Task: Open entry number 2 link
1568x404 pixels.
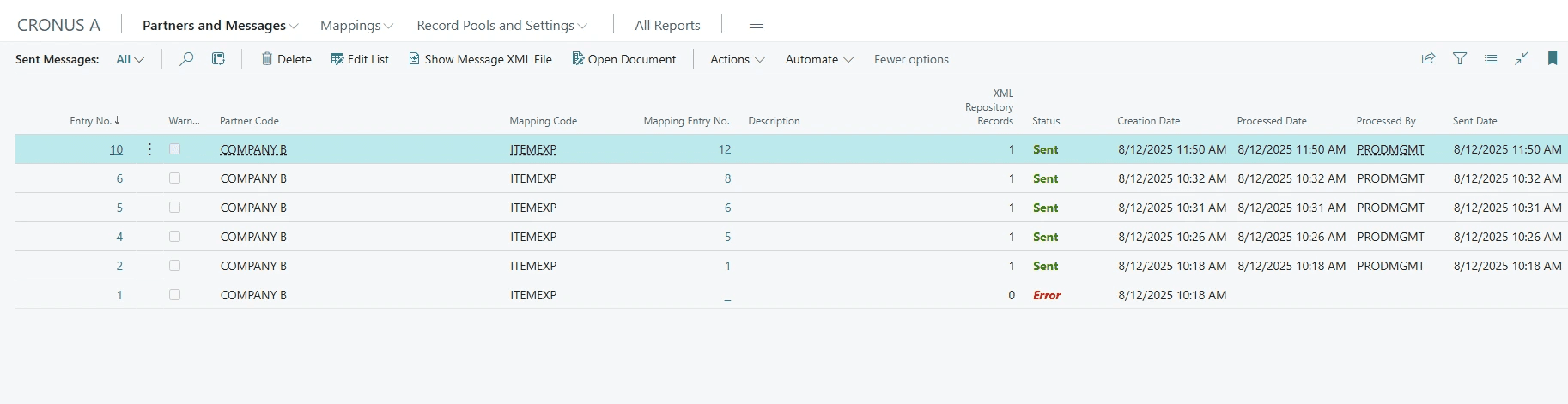Action: click(119, 266)
